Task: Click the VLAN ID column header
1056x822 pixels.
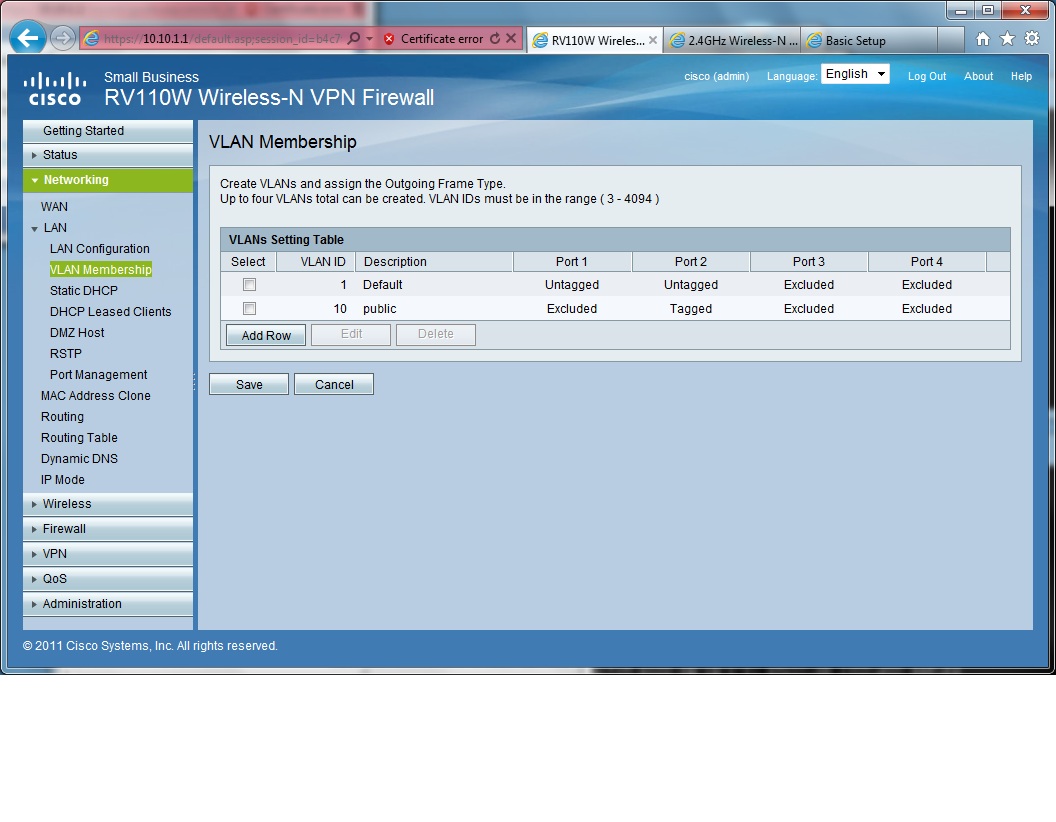Action: [x=316, y=262]
